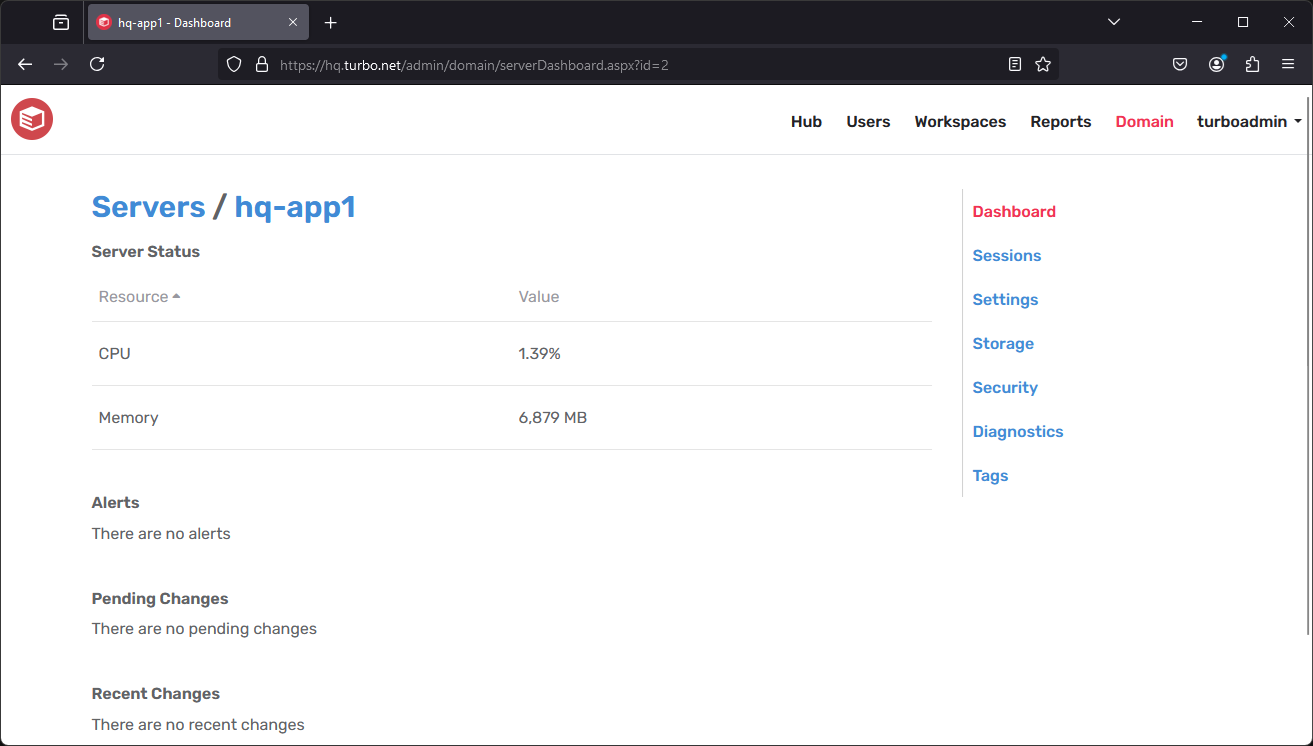Switch to the Domain menu item
Image resolution: width=1313 pixels, height=746 pixels.
coord(1144,121)
